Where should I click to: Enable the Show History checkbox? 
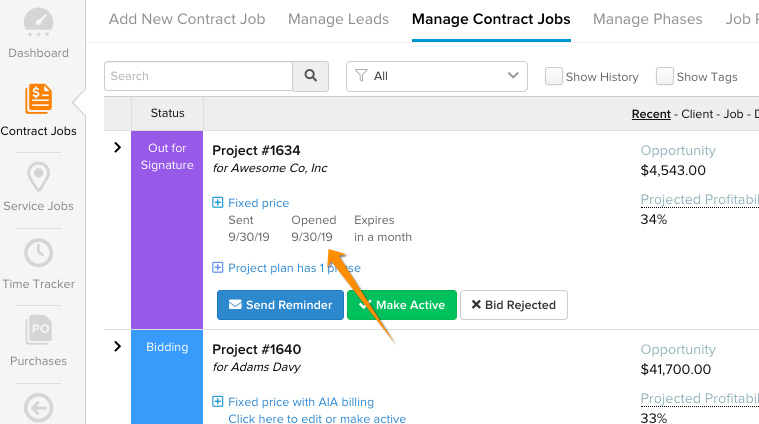pos(553,76)
